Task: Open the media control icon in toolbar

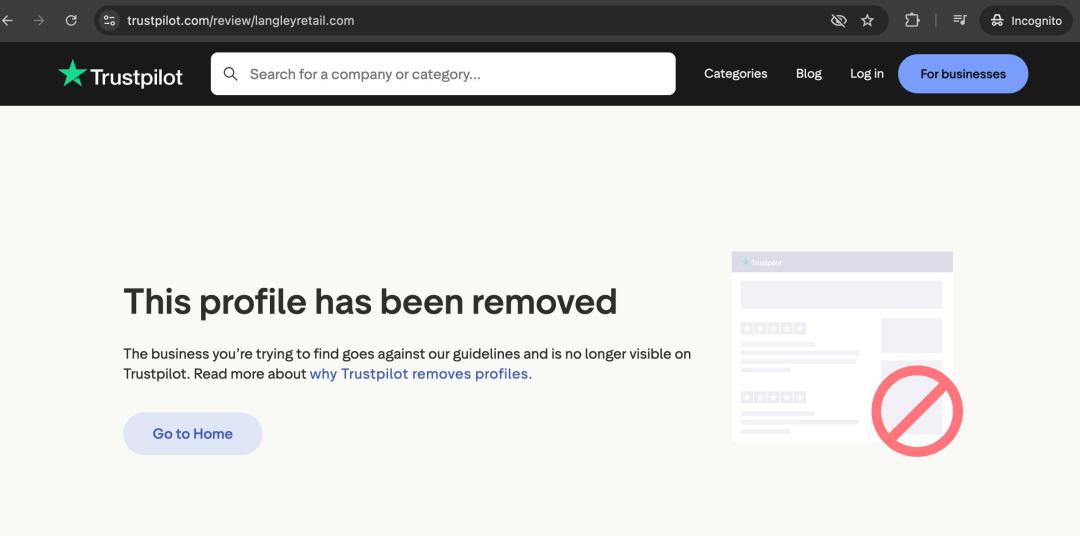Action: coord(959,21)
